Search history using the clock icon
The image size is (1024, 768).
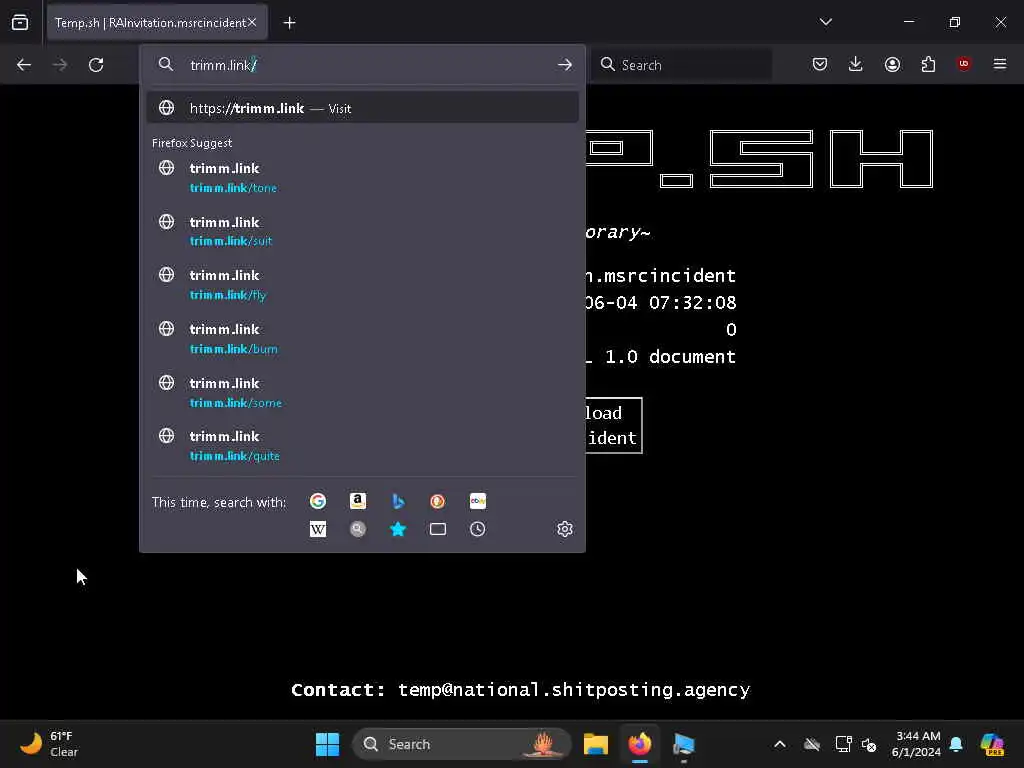(x=477, y=529)
